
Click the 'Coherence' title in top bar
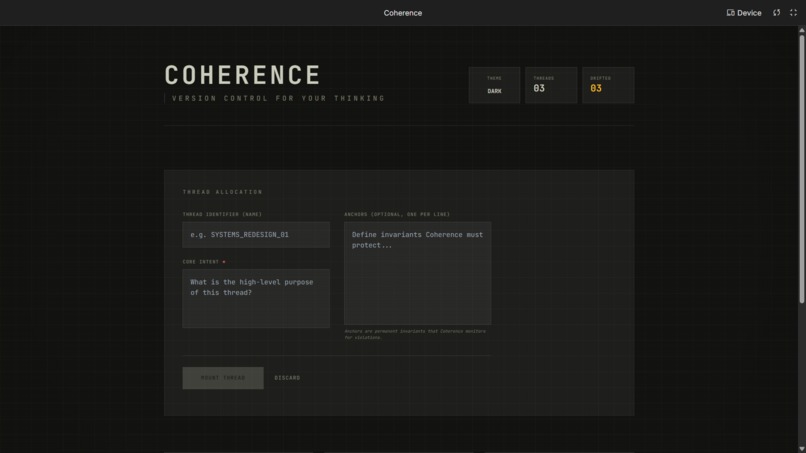[402, 13]
